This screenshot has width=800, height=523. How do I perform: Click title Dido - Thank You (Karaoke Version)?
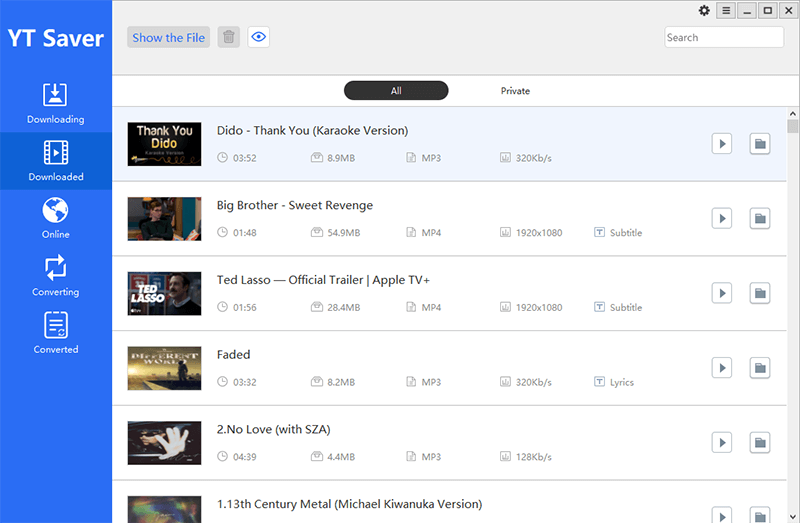312,131
